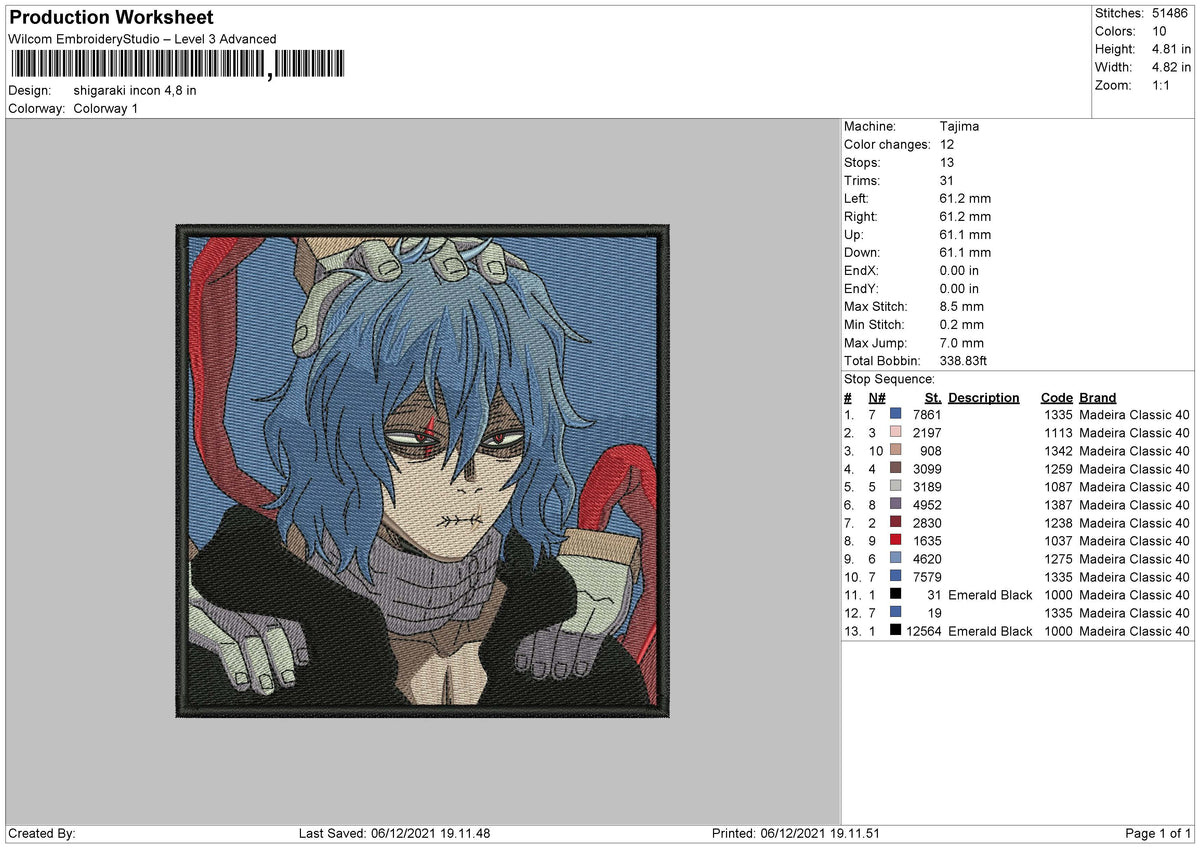The width and height of the screenshot is (1200, 848).
Task: Click the Zoom 1:1 setting
Action: pyautogui.click(x=1163, y=86)
